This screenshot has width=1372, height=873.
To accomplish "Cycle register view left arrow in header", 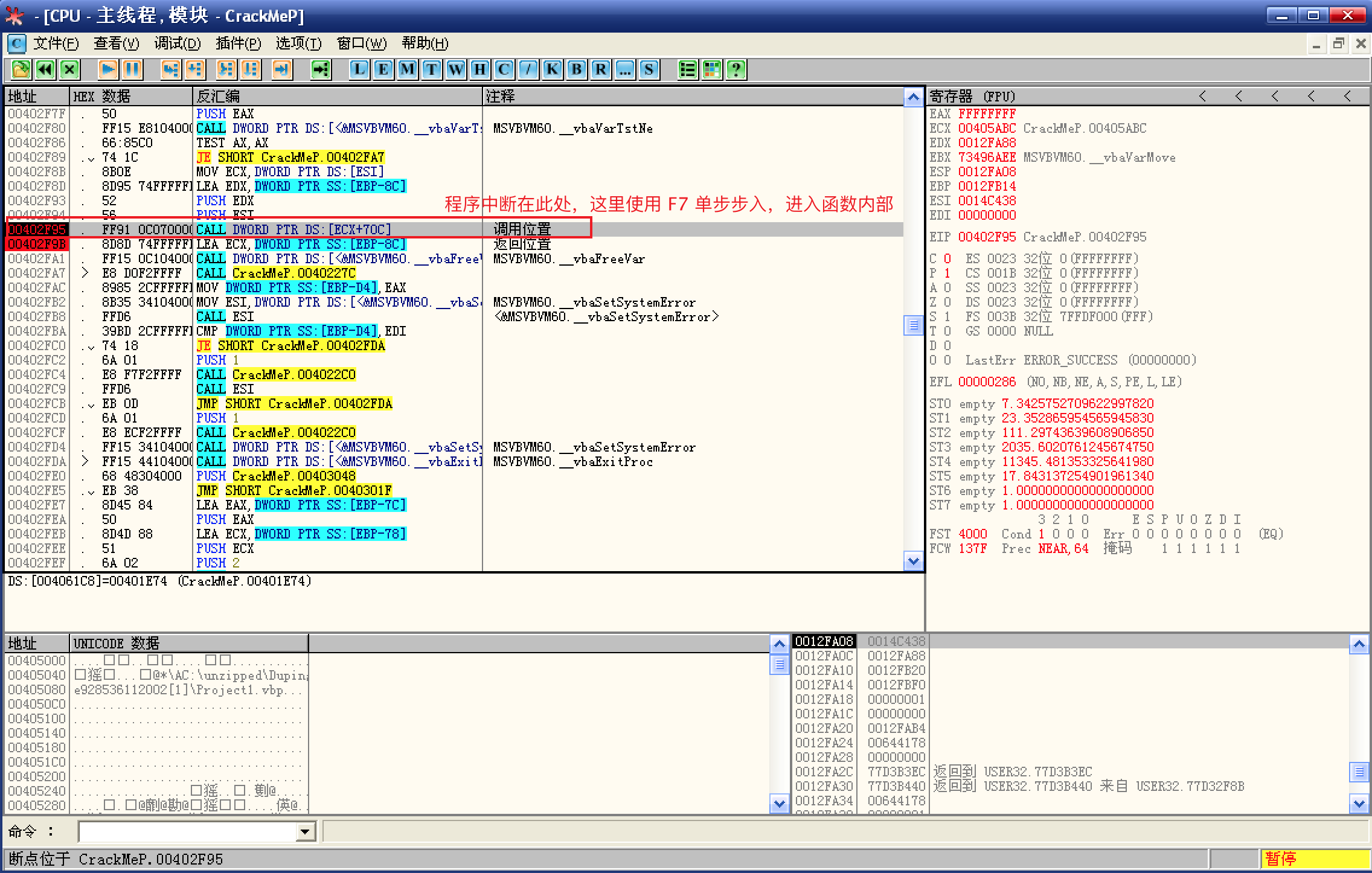I will click(x=1202, y=96).
